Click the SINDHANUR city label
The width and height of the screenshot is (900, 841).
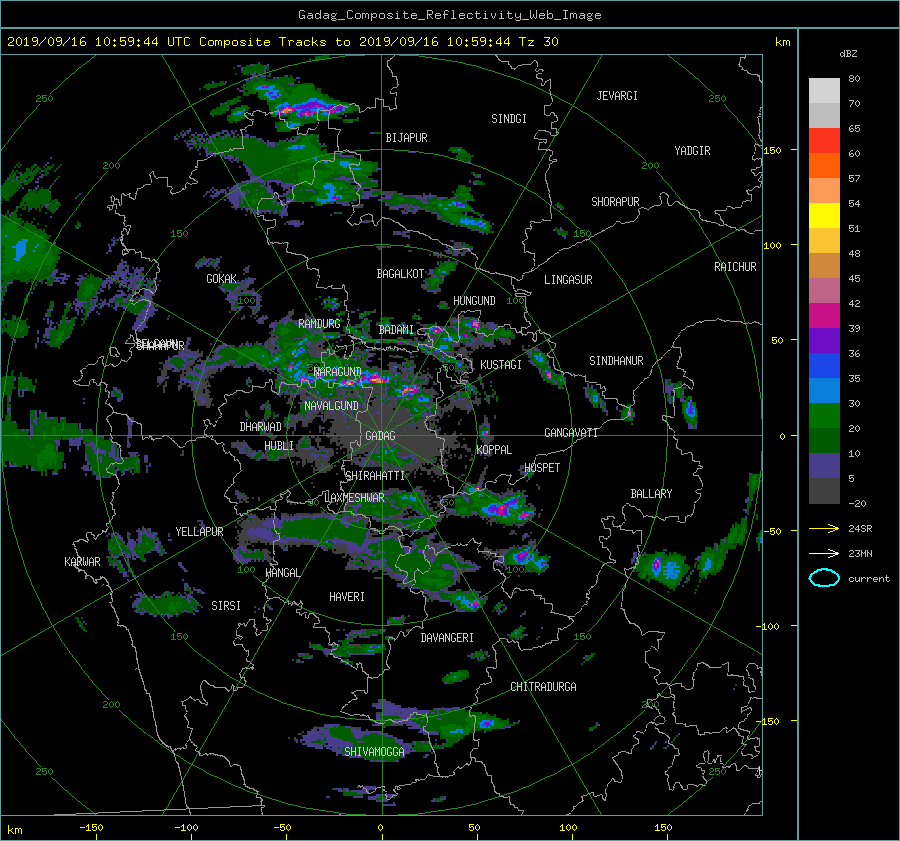click(616, 361)
